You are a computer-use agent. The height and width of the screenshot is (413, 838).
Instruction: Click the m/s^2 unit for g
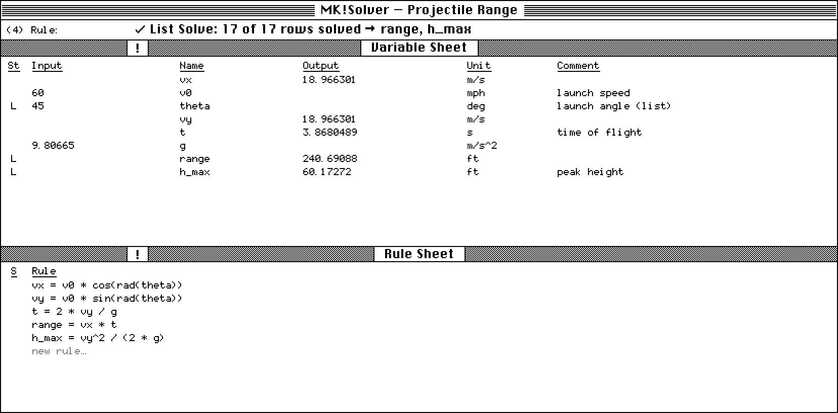[x=482, y=145]
